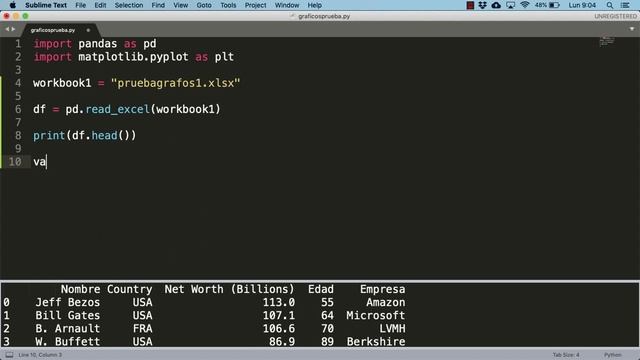The width and height of the screenshot is (640, 360).
Task: Go to previous tab with left arrow
Action: 7,29
